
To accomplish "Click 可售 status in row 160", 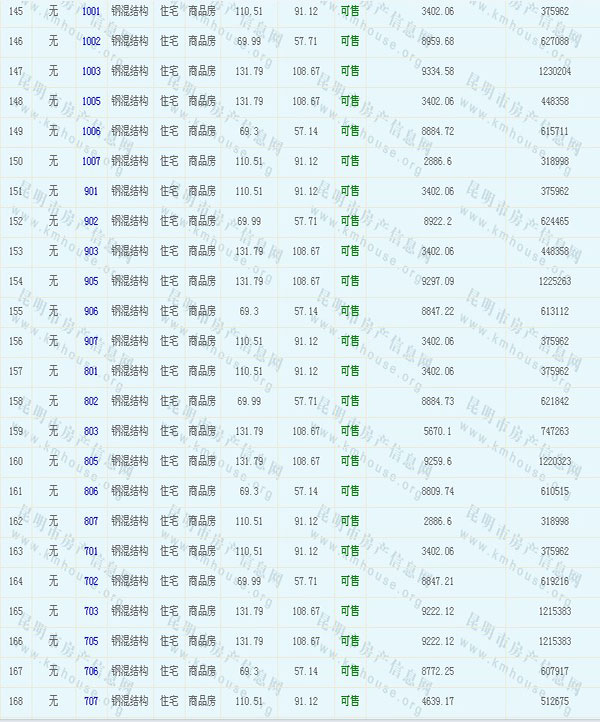I will [x=350, y=461].
